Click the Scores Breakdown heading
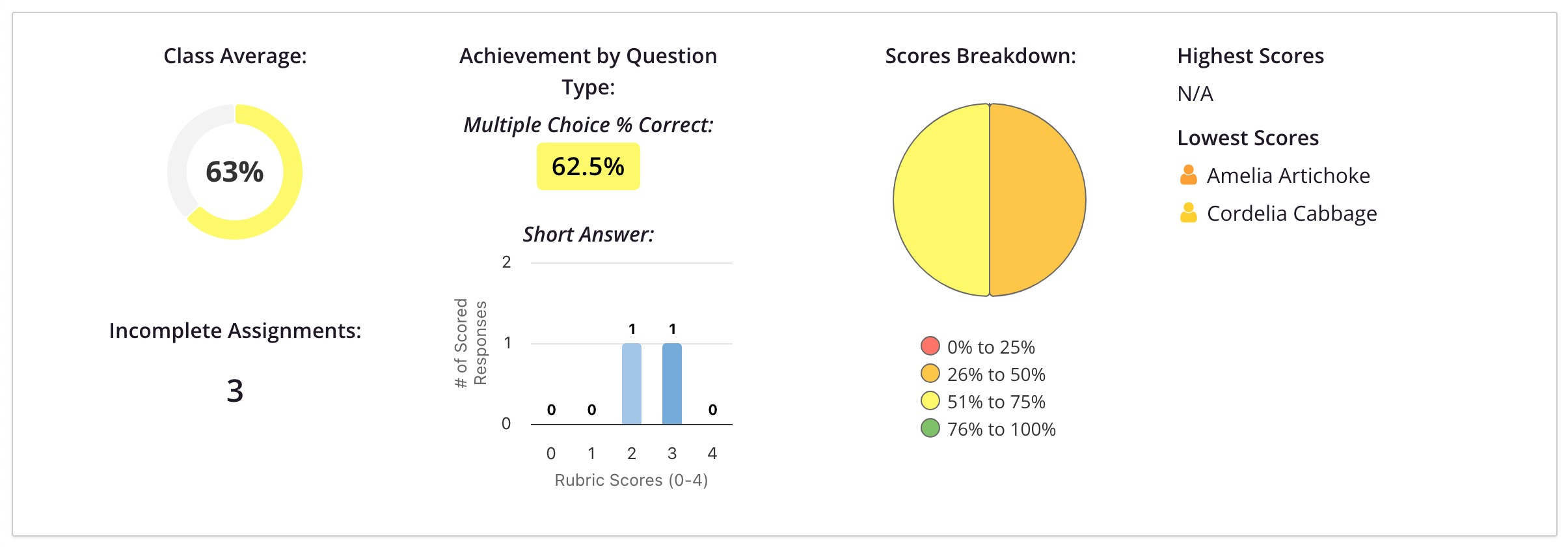This screenshot has width=1568, height=547. click(x=980, y=56)
